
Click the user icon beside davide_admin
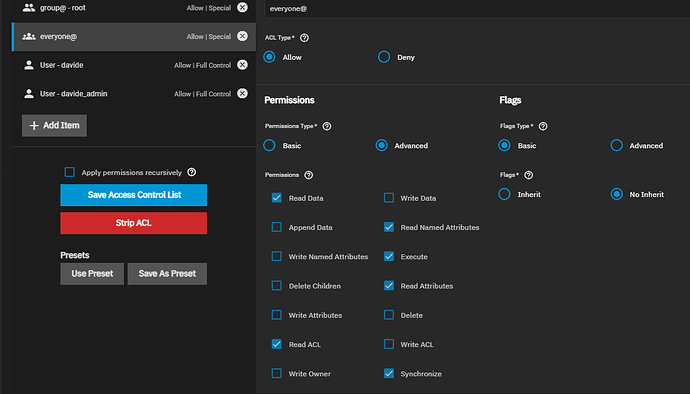click(x=29, y=94)
